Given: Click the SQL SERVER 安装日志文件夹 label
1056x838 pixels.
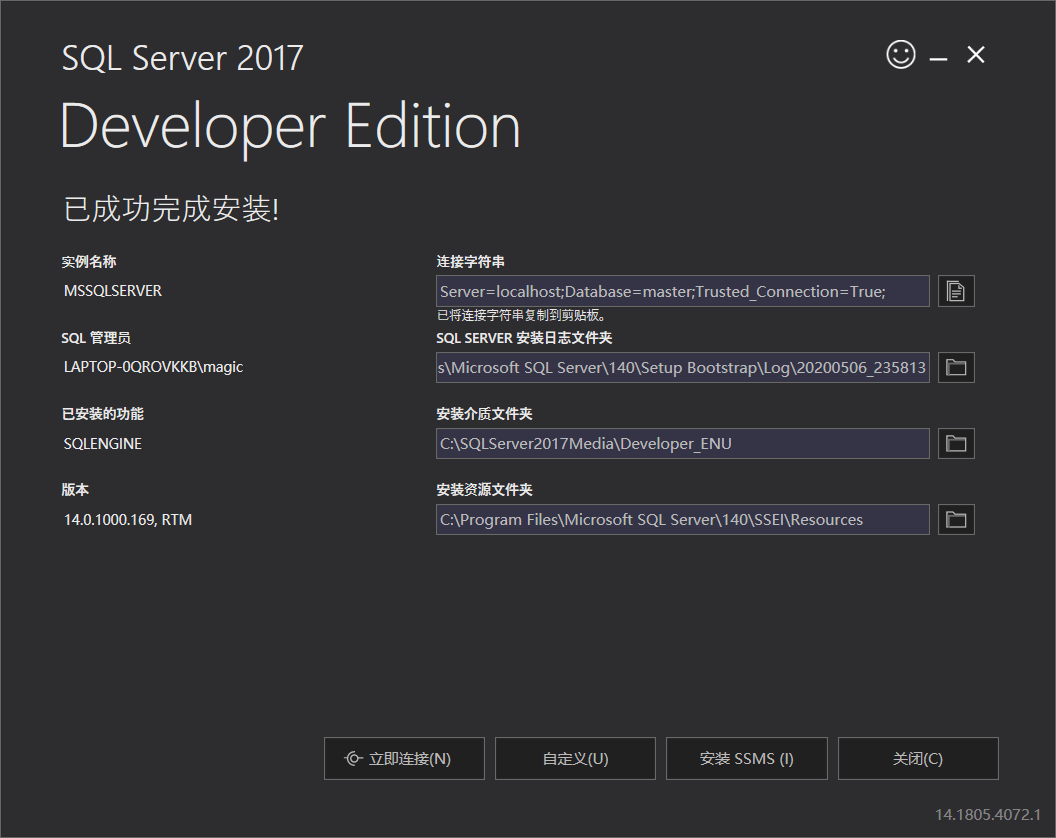Looking at the screenshot, I should point(524,338).
